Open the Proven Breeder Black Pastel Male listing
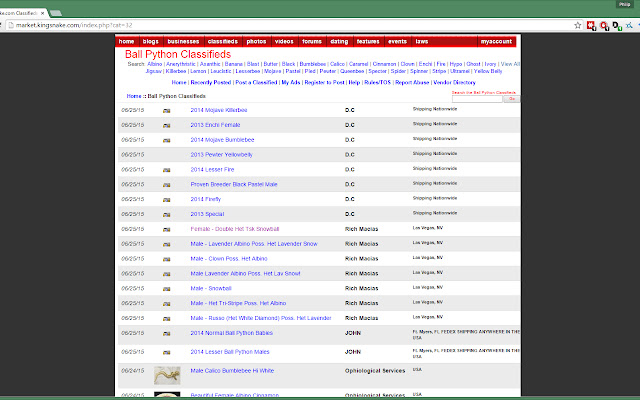The image size is (640, 400). [x=233, y=184]
